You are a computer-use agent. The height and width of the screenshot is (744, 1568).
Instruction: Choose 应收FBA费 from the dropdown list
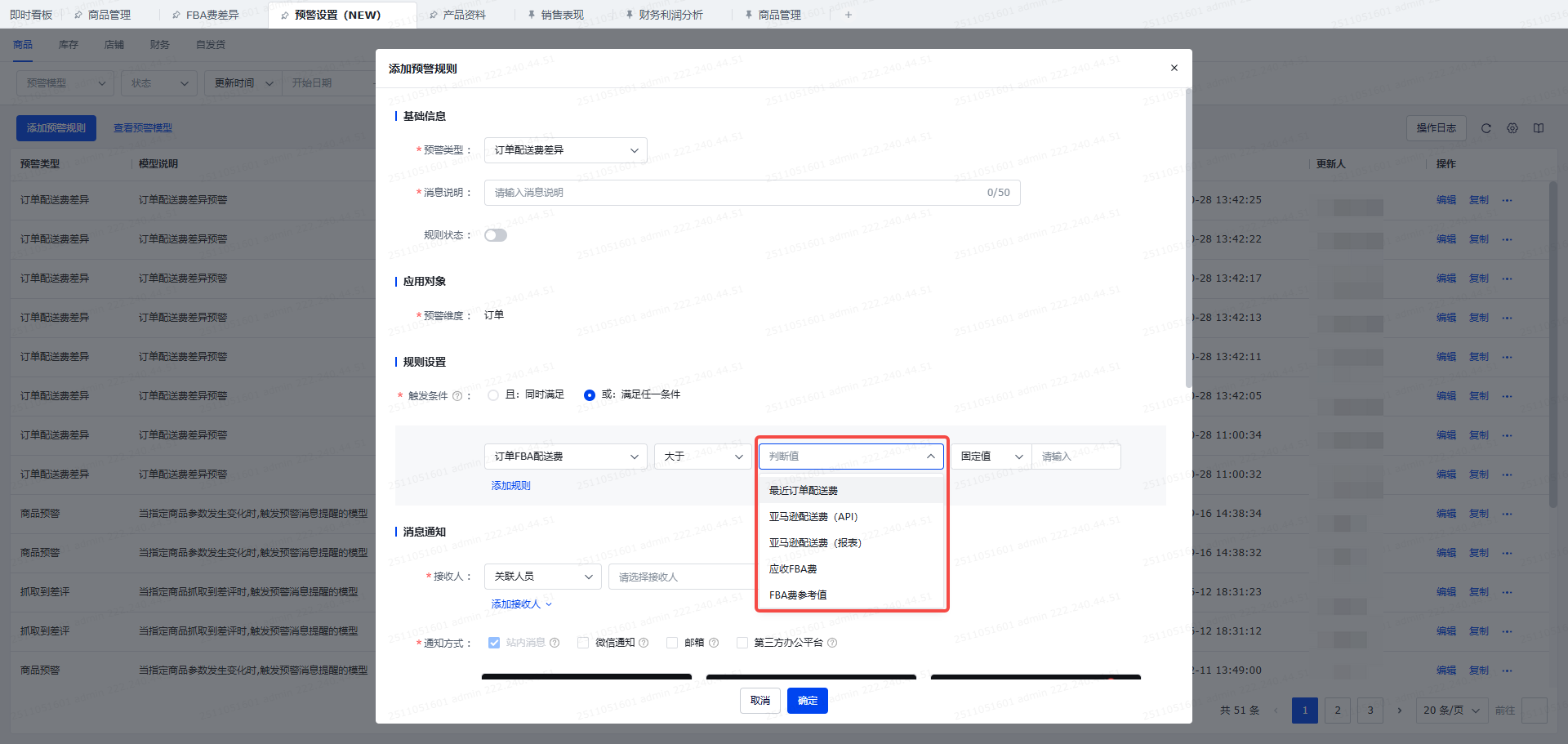point(852,569)
